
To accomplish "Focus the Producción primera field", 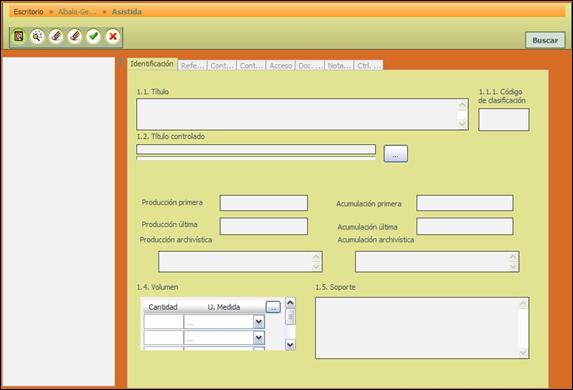I will 263,203.
